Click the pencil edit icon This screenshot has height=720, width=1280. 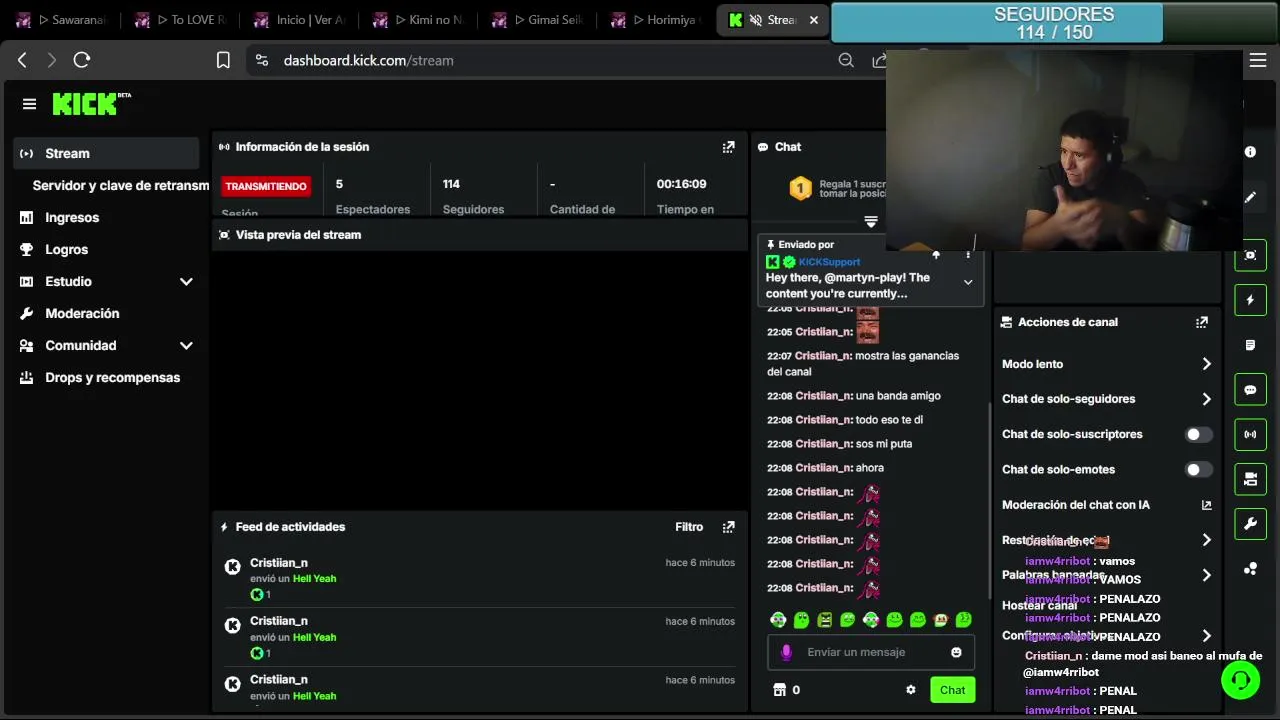pyautogui.click(x=1250, y=197)
